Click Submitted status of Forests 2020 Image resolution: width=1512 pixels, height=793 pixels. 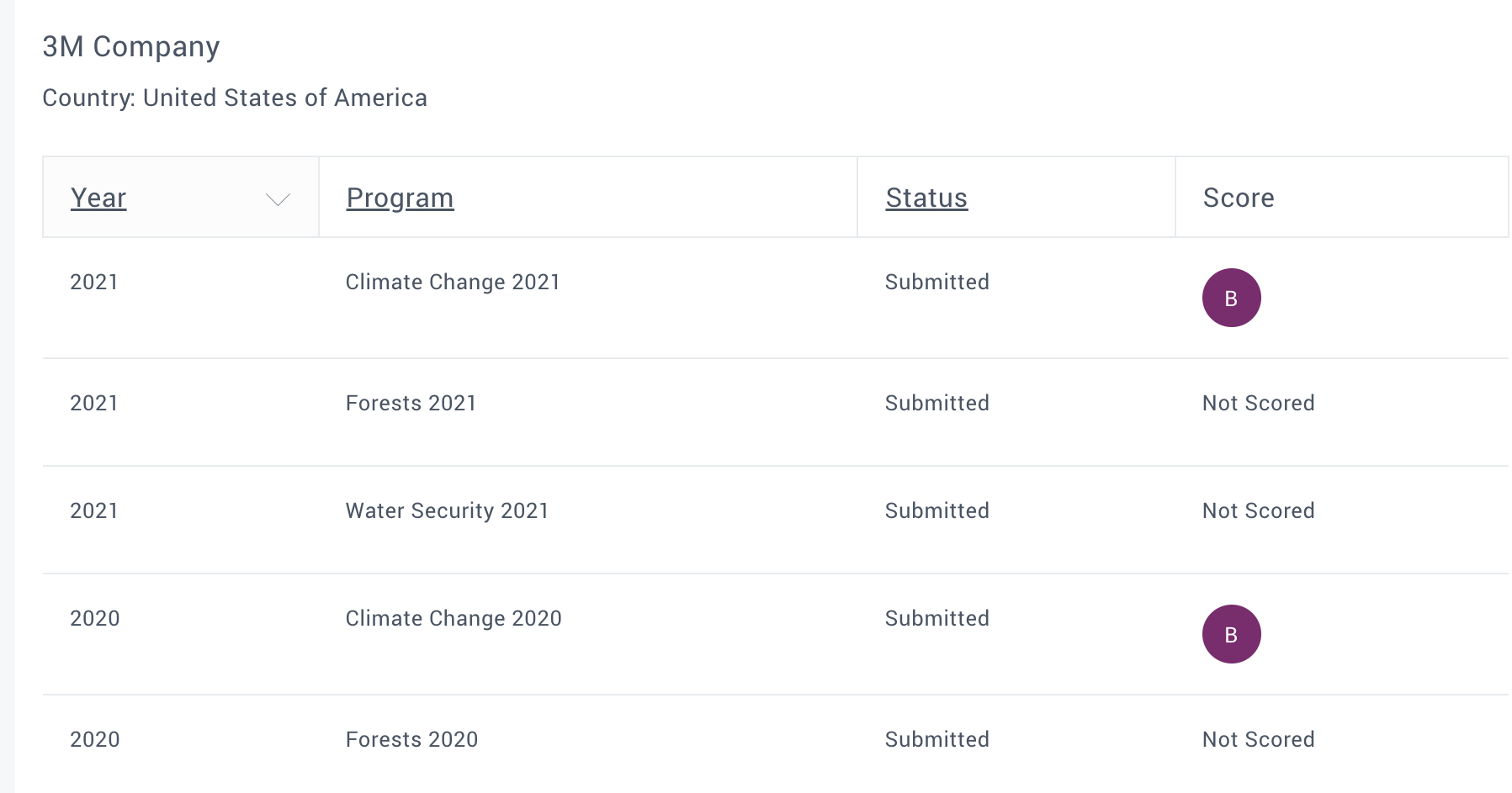click(x=936, y=739)
